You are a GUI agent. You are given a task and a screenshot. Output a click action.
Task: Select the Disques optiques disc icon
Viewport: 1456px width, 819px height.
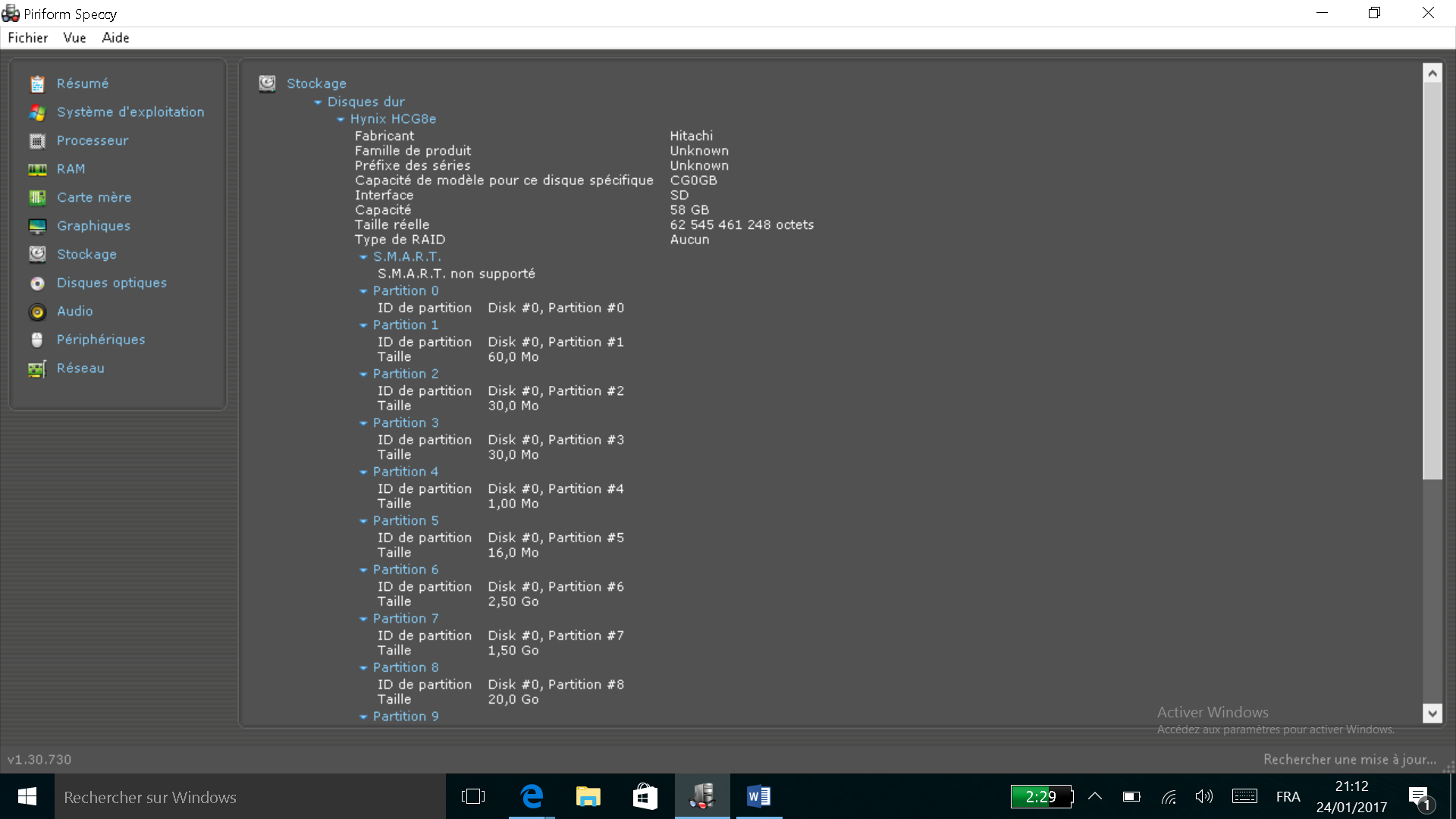coord(37,284)
